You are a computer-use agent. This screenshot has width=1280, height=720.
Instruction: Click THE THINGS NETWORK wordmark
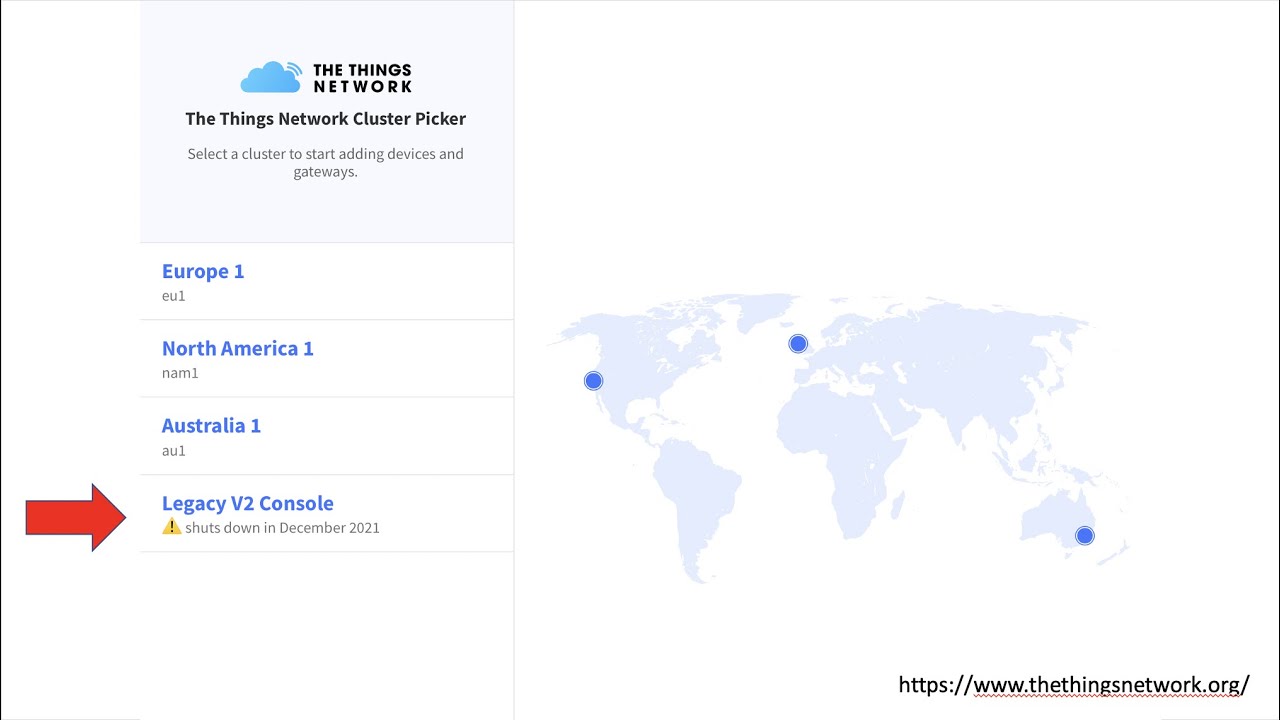(x=362, y=78)
